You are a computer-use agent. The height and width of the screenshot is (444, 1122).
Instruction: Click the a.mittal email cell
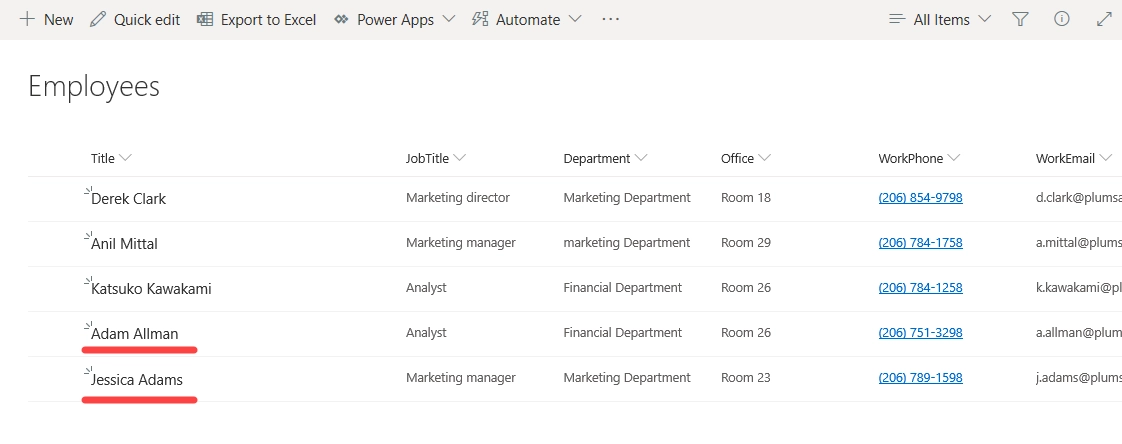coord(1078,243)
